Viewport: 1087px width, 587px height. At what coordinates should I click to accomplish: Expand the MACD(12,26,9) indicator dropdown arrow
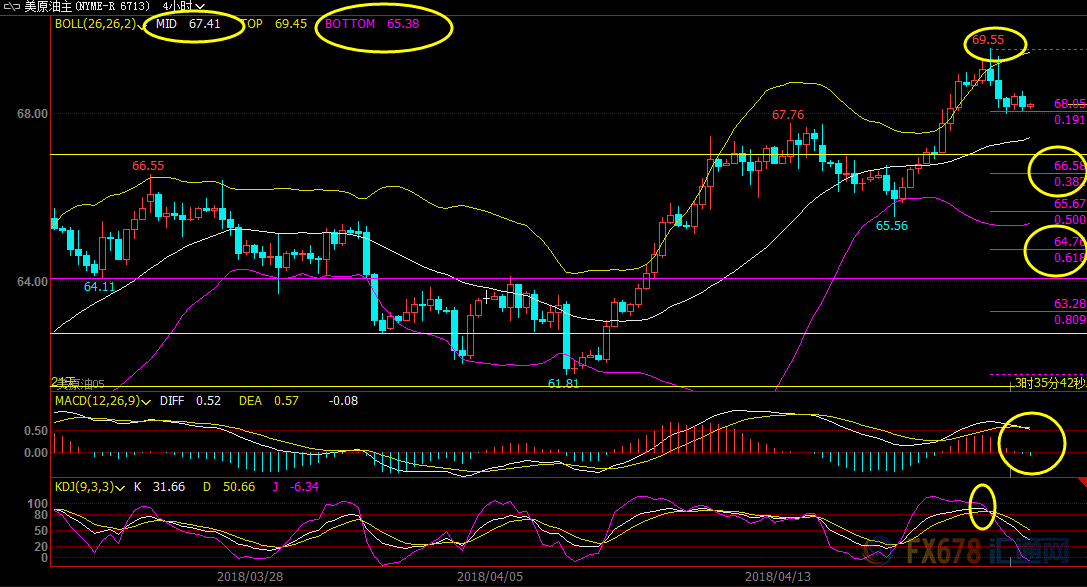pyautogui.click(x=147, y=401)
